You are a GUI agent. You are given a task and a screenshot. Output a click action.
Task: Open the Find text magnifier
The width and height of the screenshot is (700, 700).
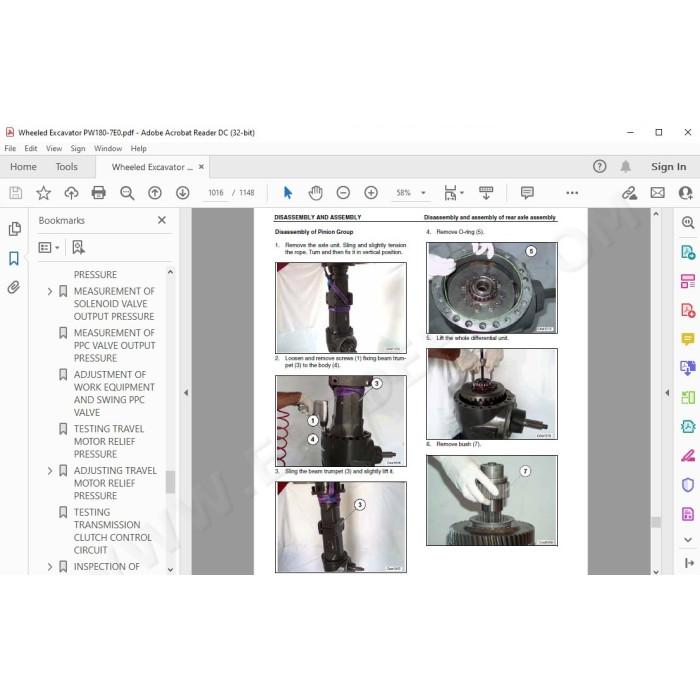click(127, 193)
